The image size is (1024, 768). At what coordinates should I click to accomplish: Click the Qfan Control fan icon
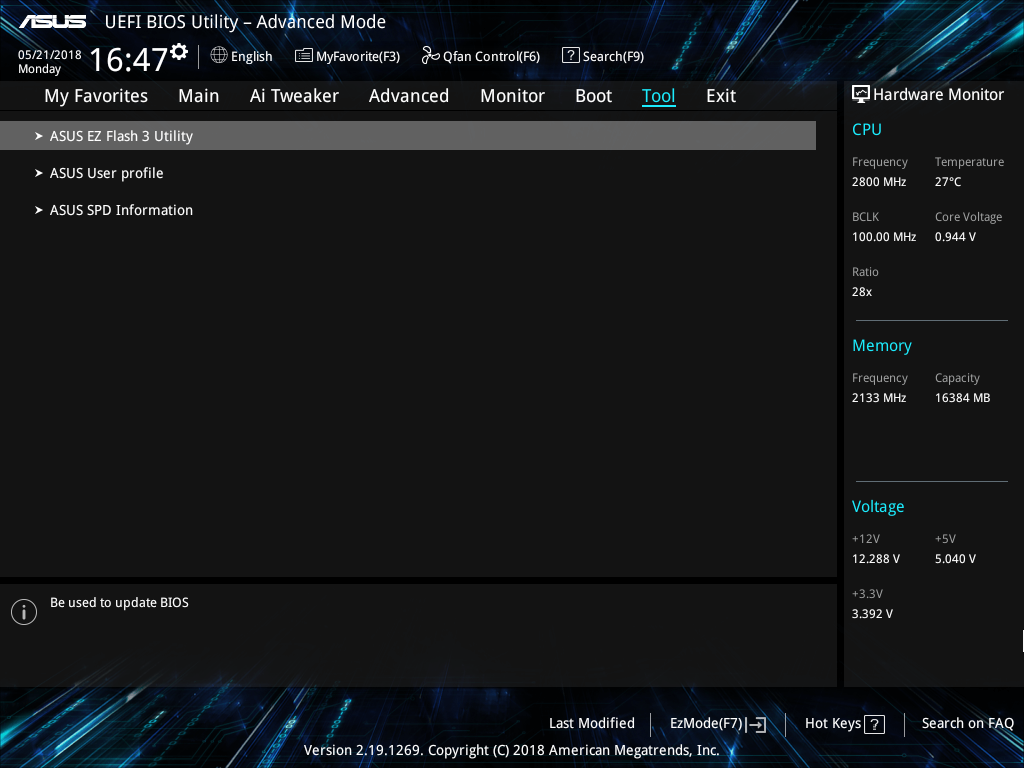(430, 56)
